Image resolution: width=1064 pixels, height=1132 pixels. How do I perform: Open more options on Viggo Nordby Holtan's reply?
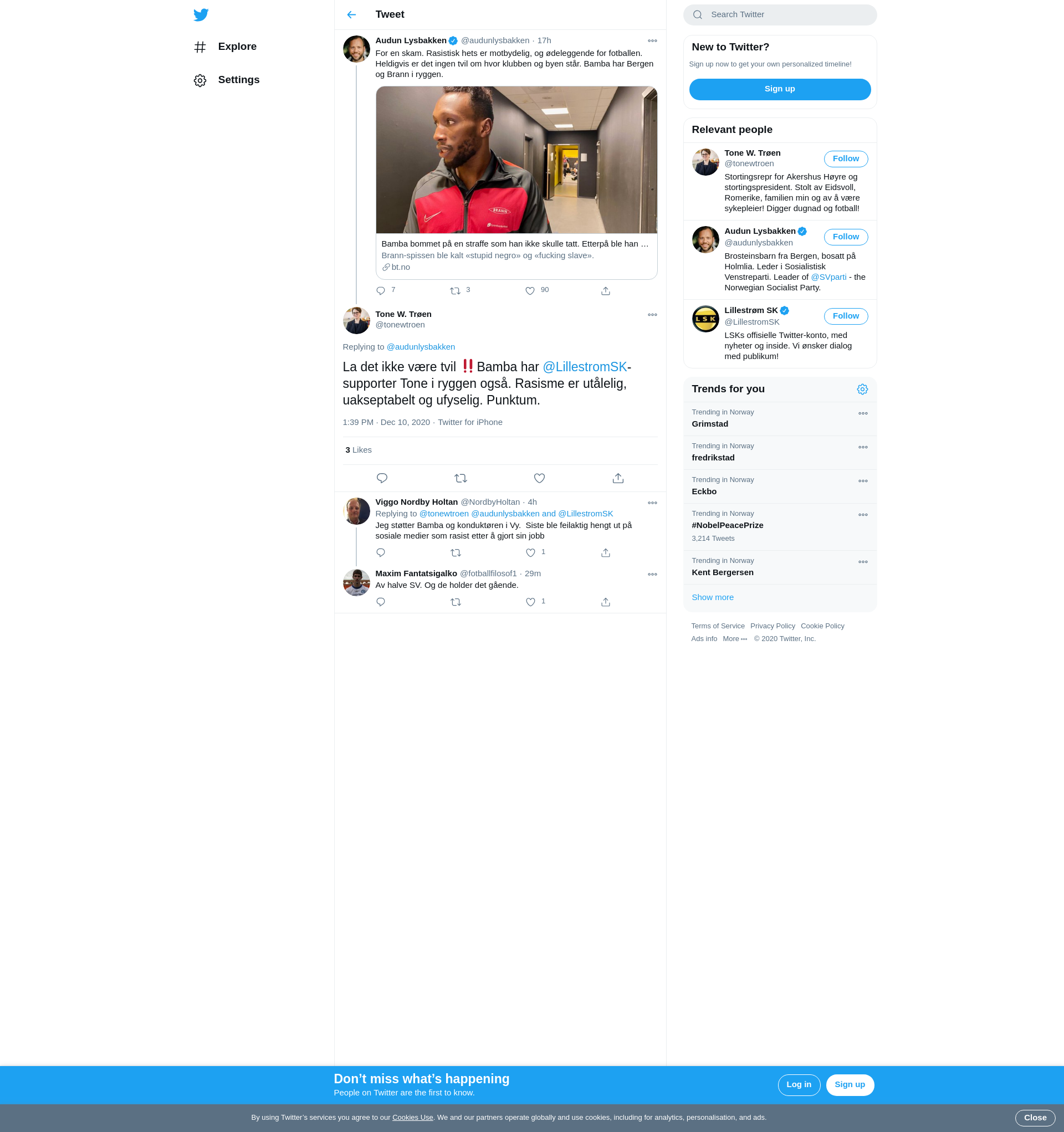click(x=652, y=503)
